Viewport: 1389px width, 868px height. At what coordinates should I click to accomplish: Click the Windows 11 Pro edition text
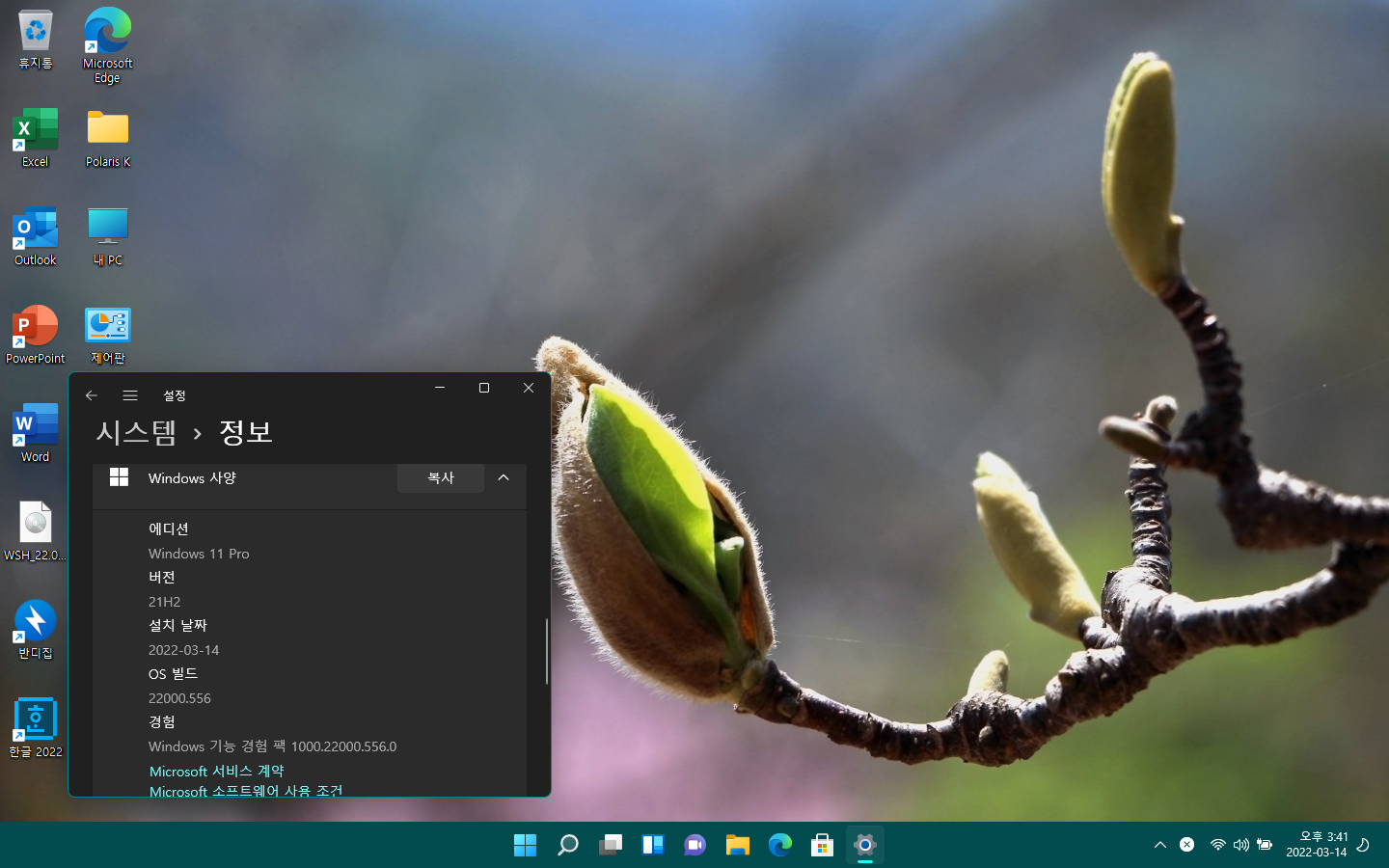(199, 554)
